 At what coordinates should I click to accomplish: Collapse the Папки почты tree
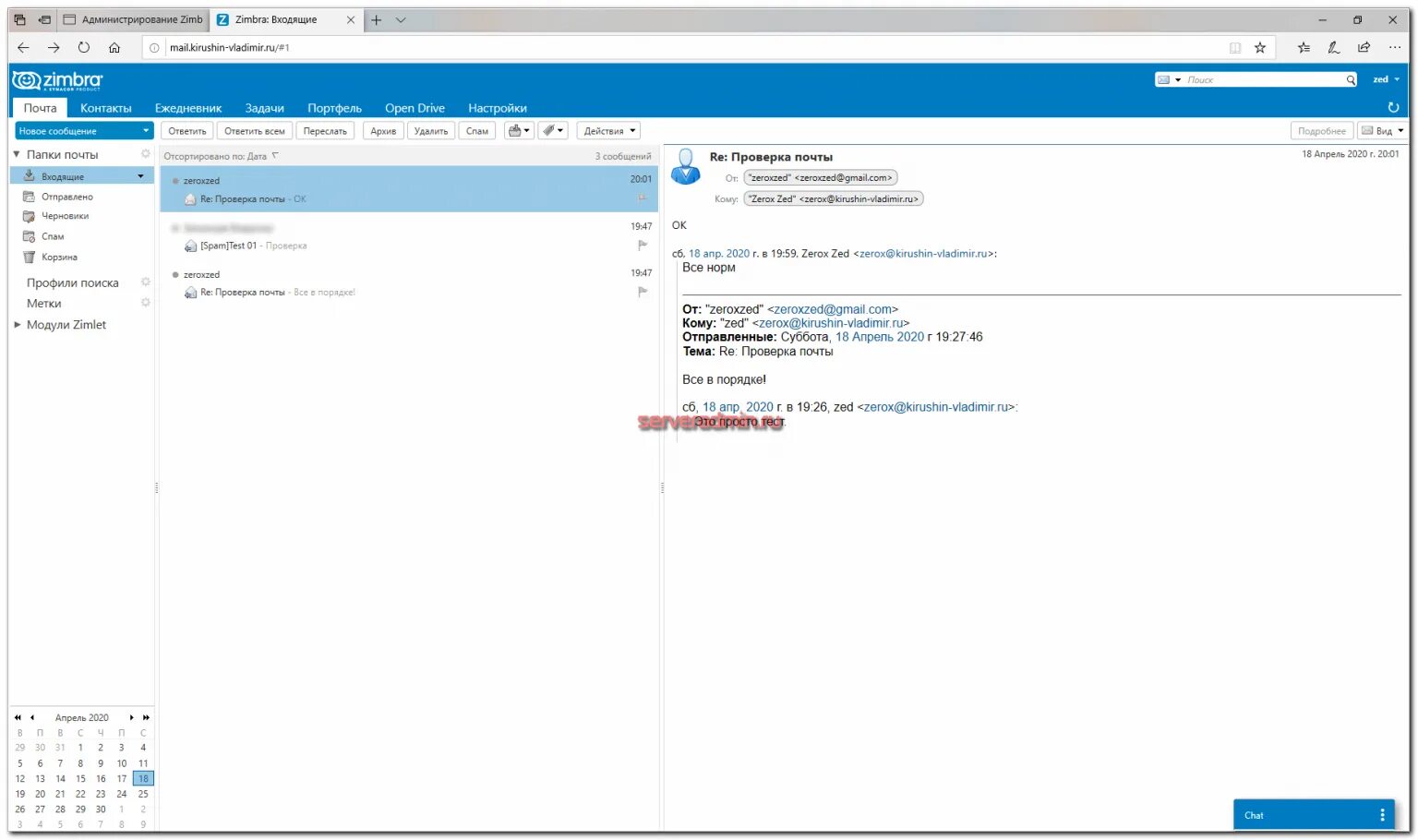tap(17, 154)
